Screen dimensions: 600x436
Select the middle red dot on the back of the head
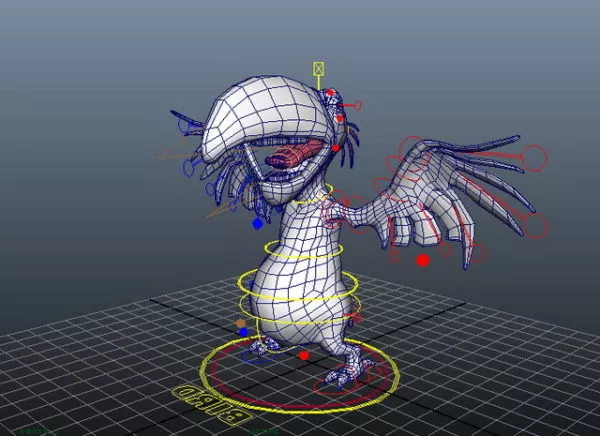click(x=339, y=119)
